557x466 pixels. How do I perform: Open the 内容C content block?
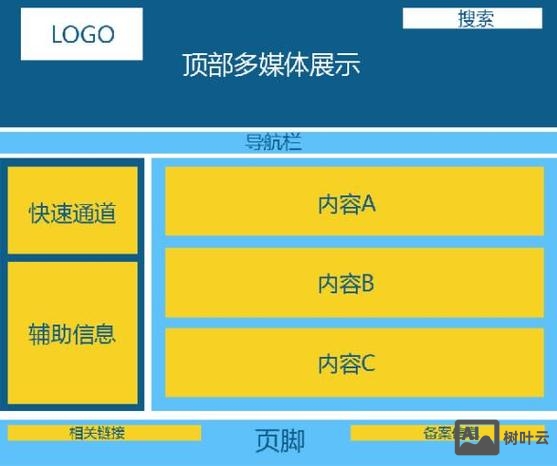pos(355,363)
